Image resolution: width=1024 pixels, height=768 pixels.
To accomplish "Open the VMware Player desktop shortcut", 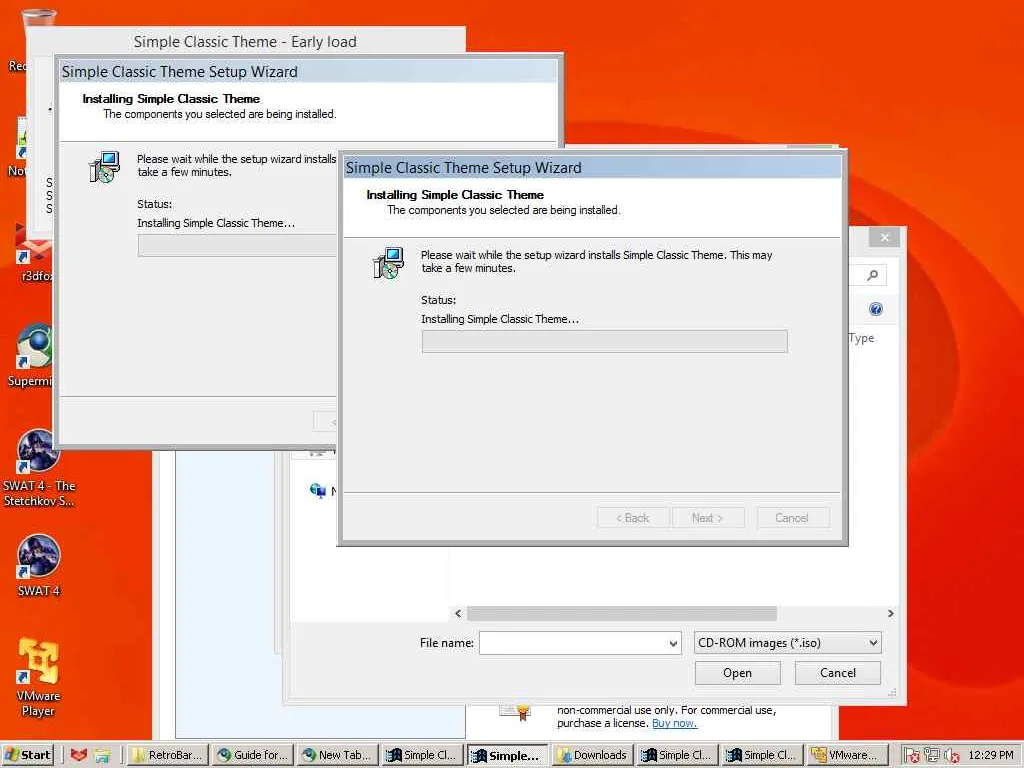I will (x=38, y=677).
